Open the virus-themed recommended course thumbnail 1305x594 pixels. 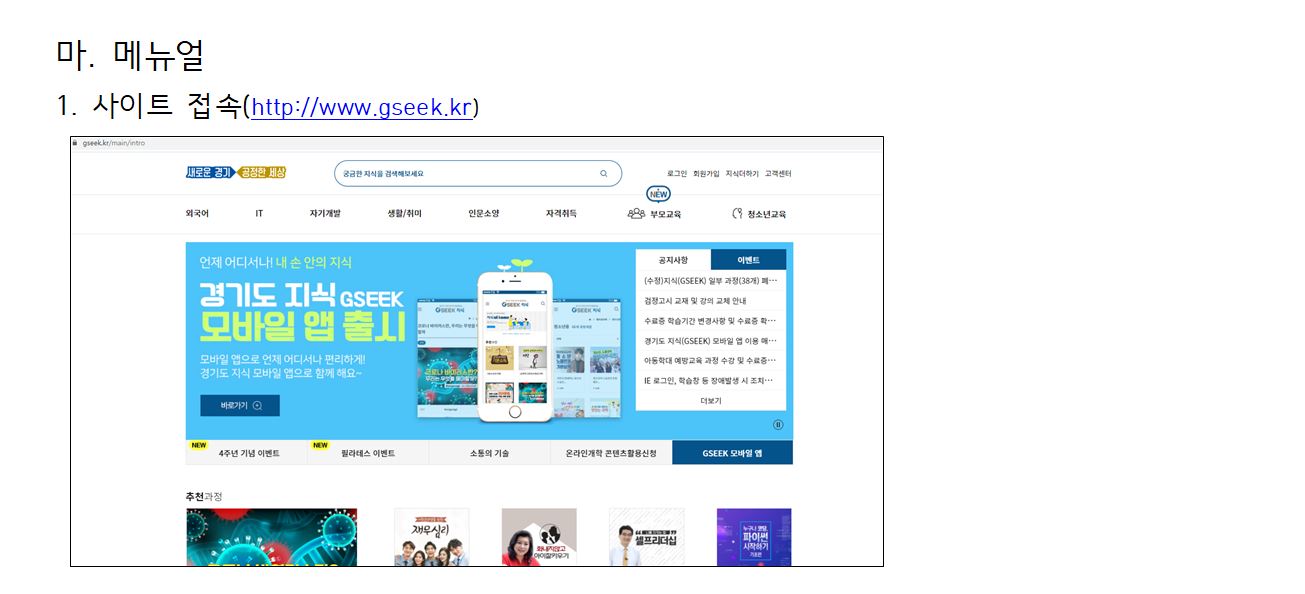[271, 537]
